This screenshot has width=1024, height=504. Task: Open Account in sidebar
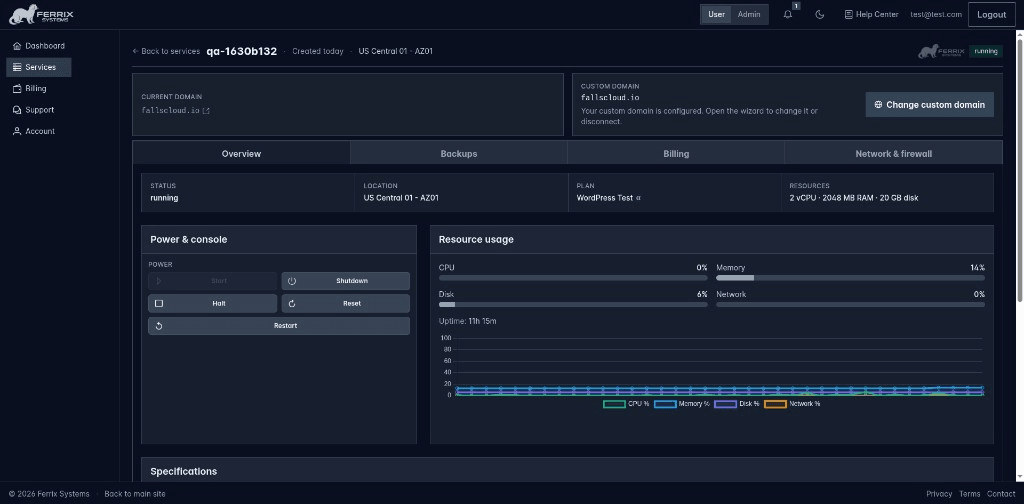39,131
